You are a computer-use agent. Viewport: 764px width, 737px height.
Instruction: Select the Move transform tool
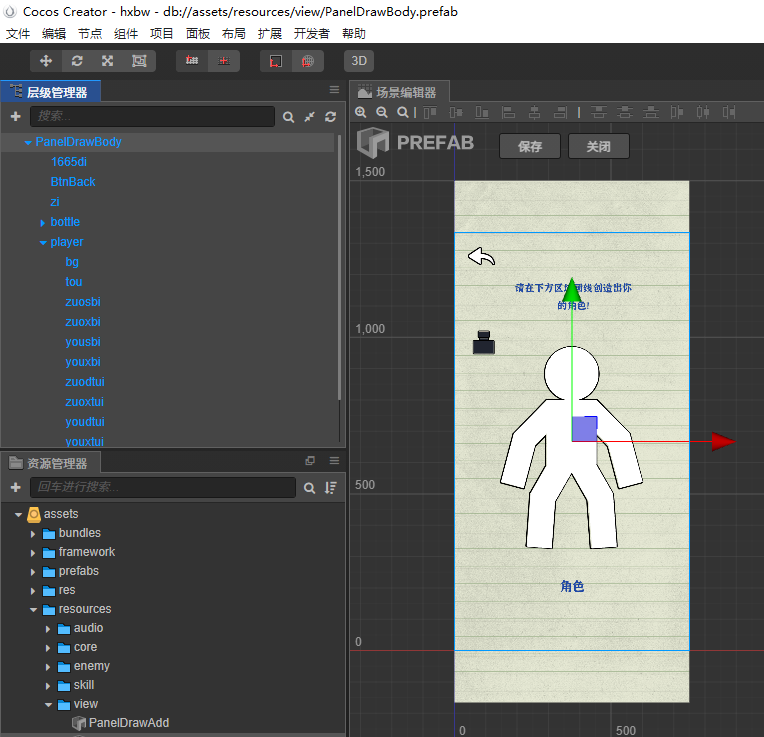(46, 61)
